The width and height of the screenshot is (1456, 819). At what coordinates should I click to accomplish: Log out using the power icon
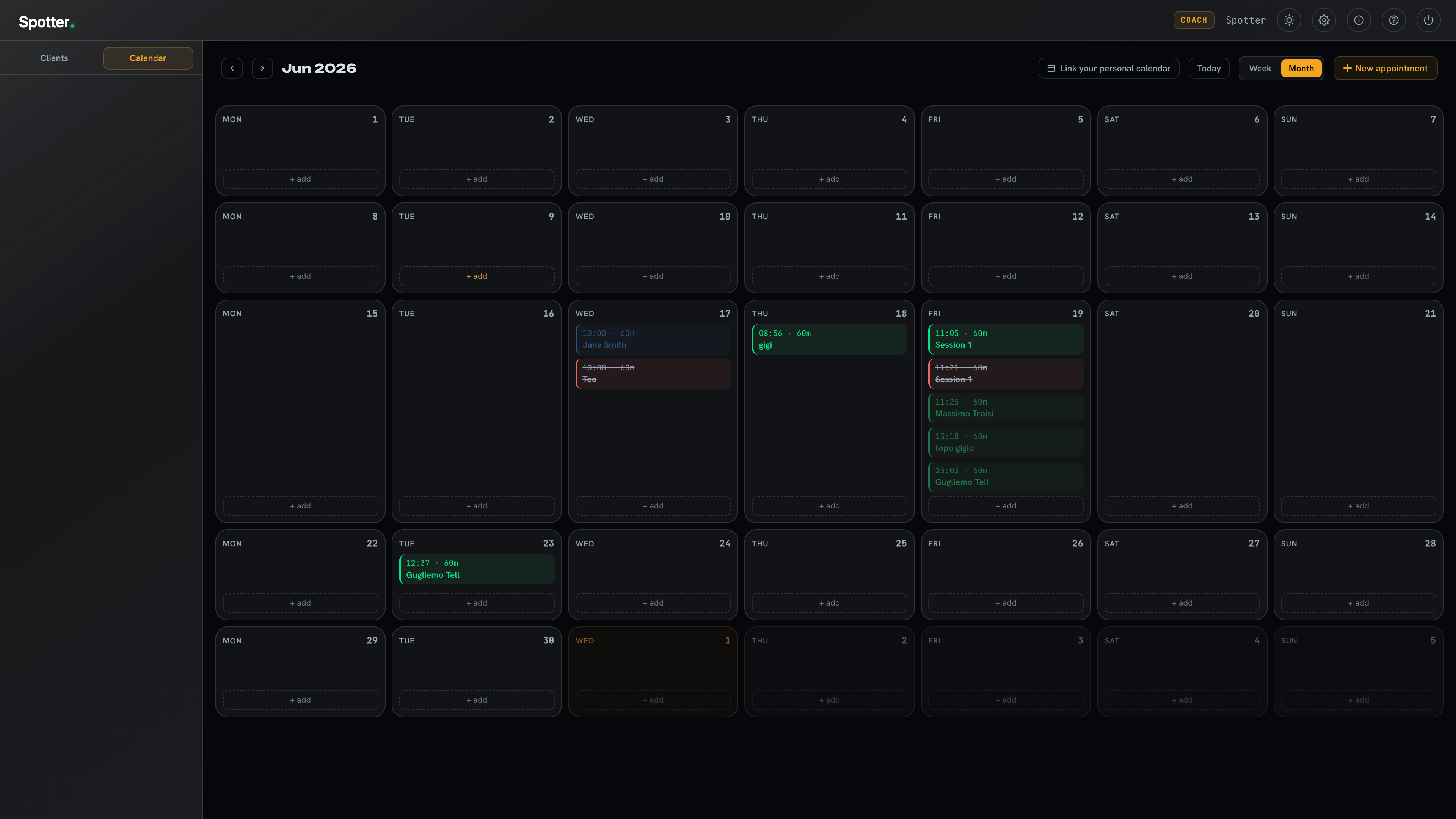(x=1428, y=20)
